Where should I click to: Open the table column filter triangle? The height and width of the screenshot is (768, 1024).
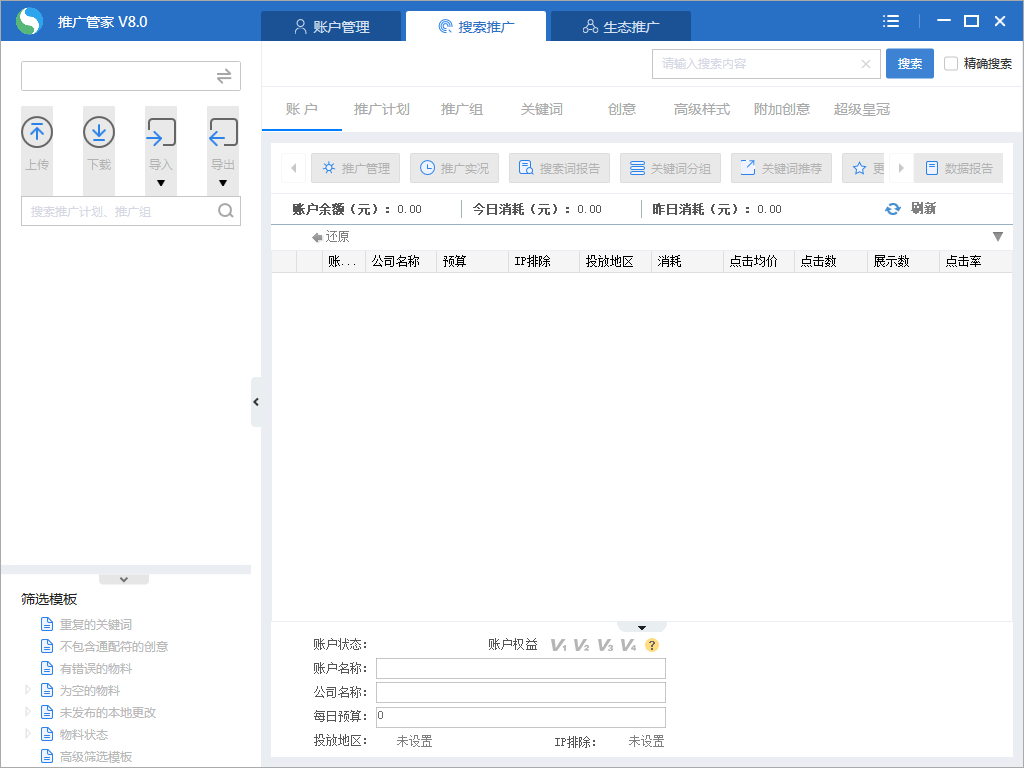[997, 237]
